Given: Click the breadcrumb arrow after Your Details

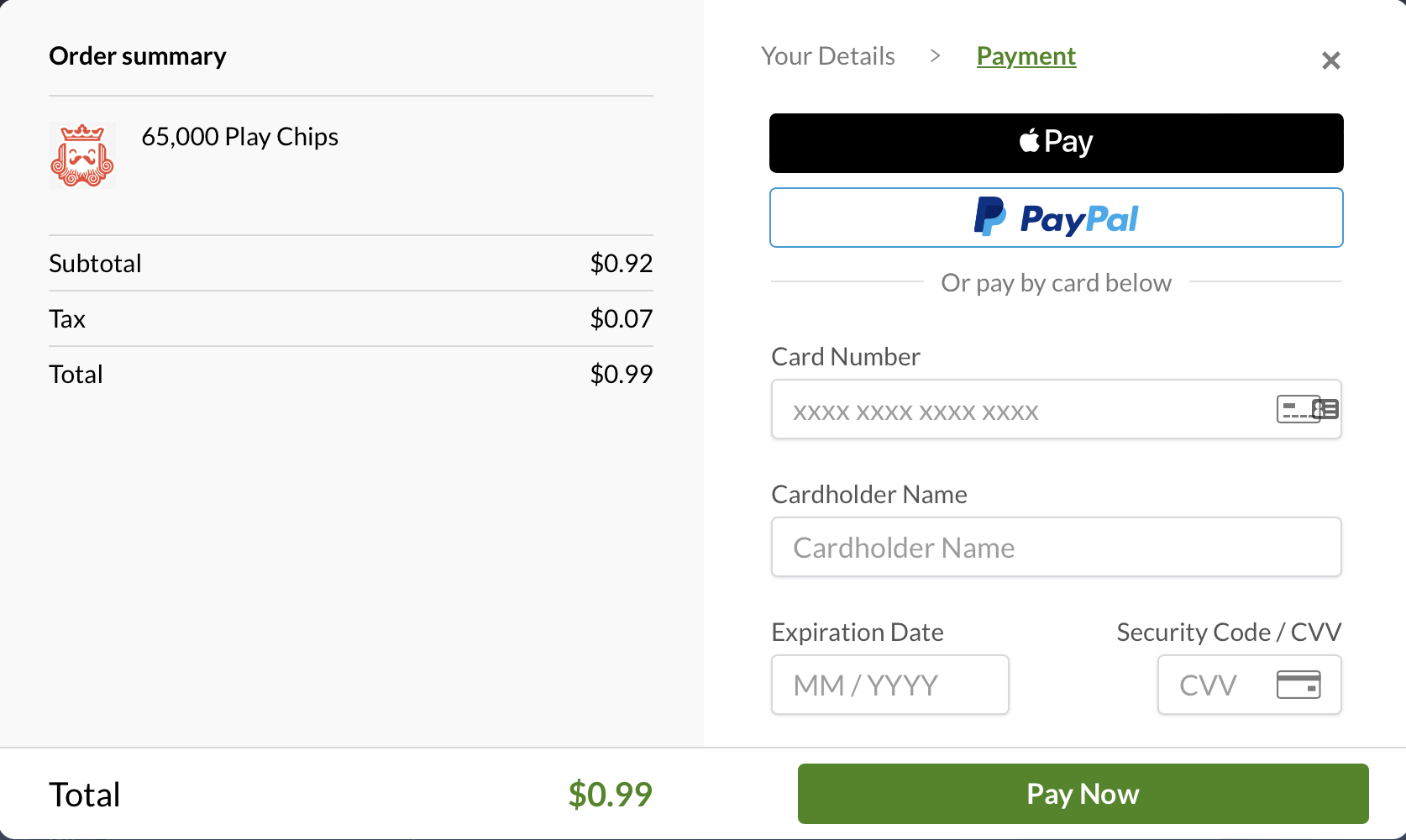Looking at the screenshot, I should [x=935, y=55].
